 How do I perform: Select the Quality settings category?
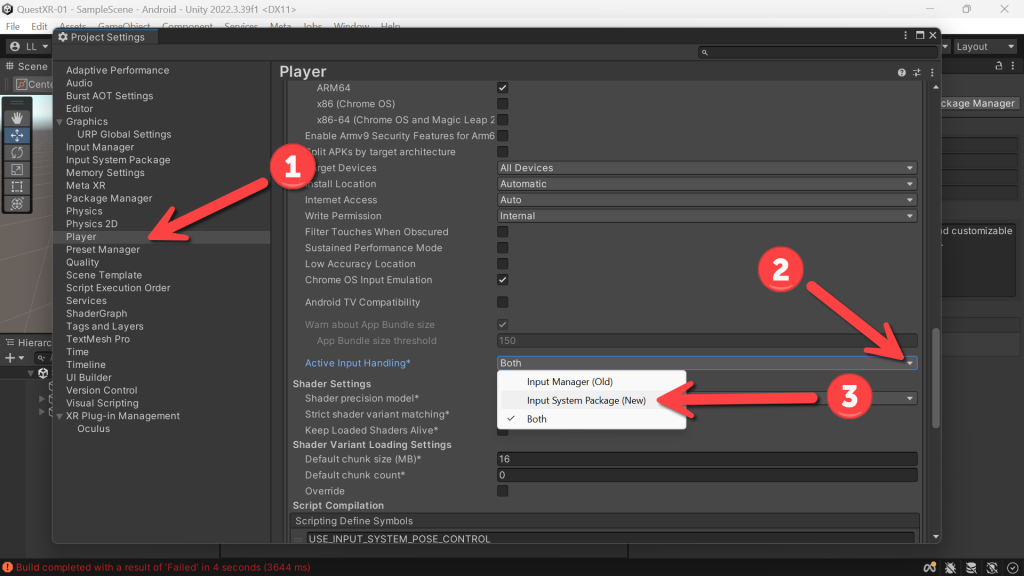click(x=82, y=263)
